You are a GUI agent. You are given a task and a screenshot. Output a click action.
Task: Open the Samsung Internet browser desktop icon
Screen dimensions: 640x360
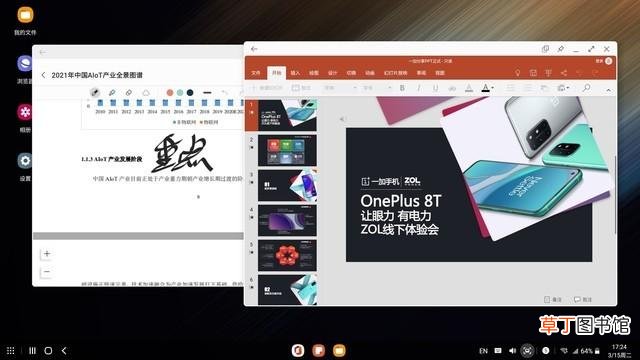click(24, 64)
